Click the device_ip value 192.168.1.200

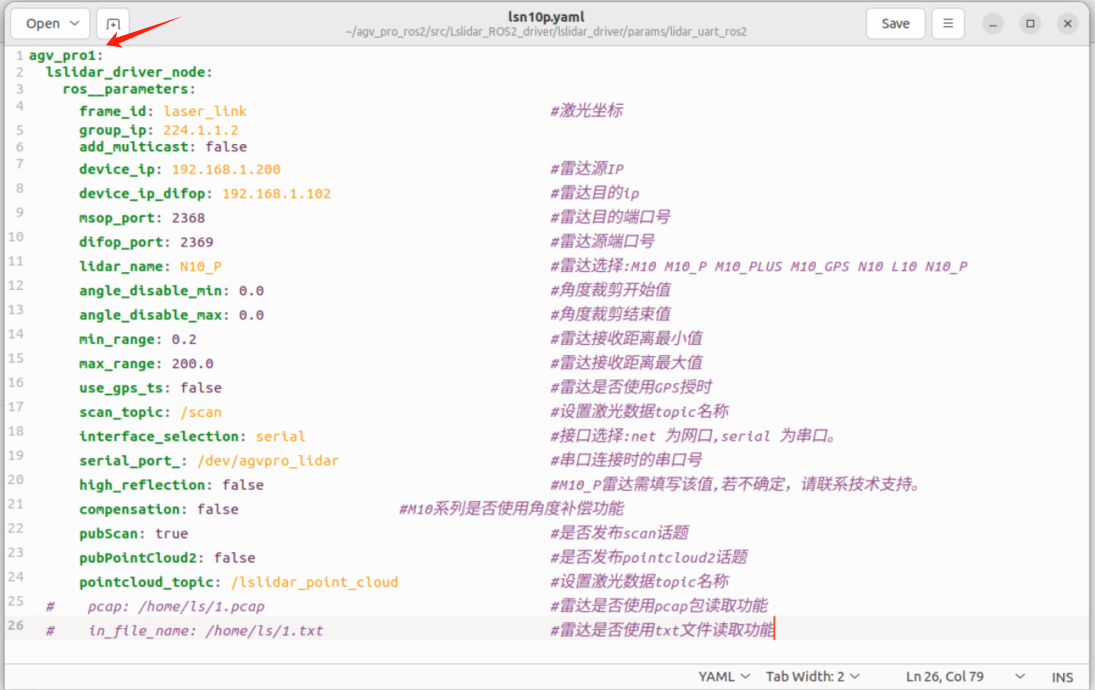pyautogui.click(x=226, y=169)
